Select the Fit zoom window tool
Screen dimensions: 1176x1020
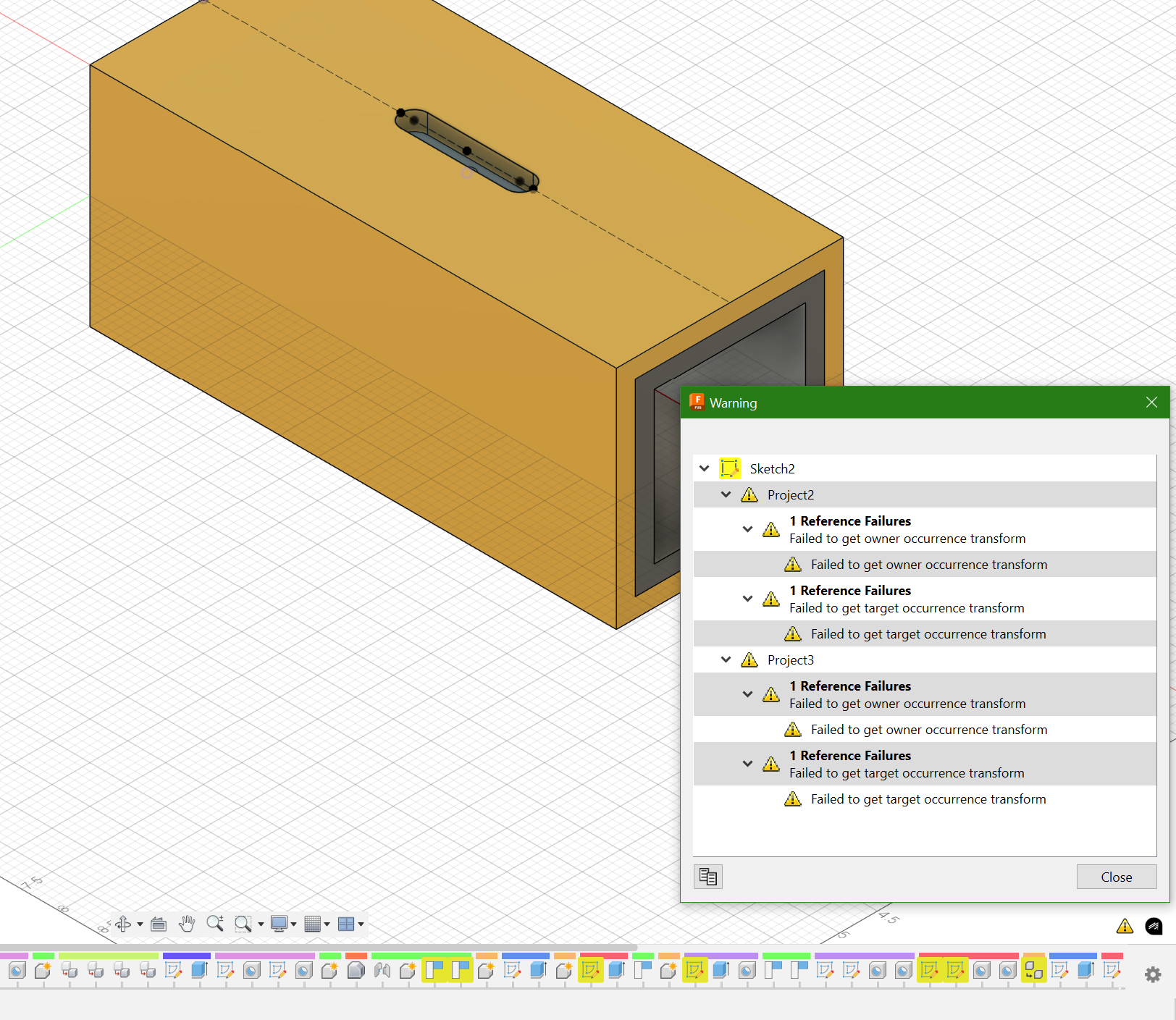point(243,924)
